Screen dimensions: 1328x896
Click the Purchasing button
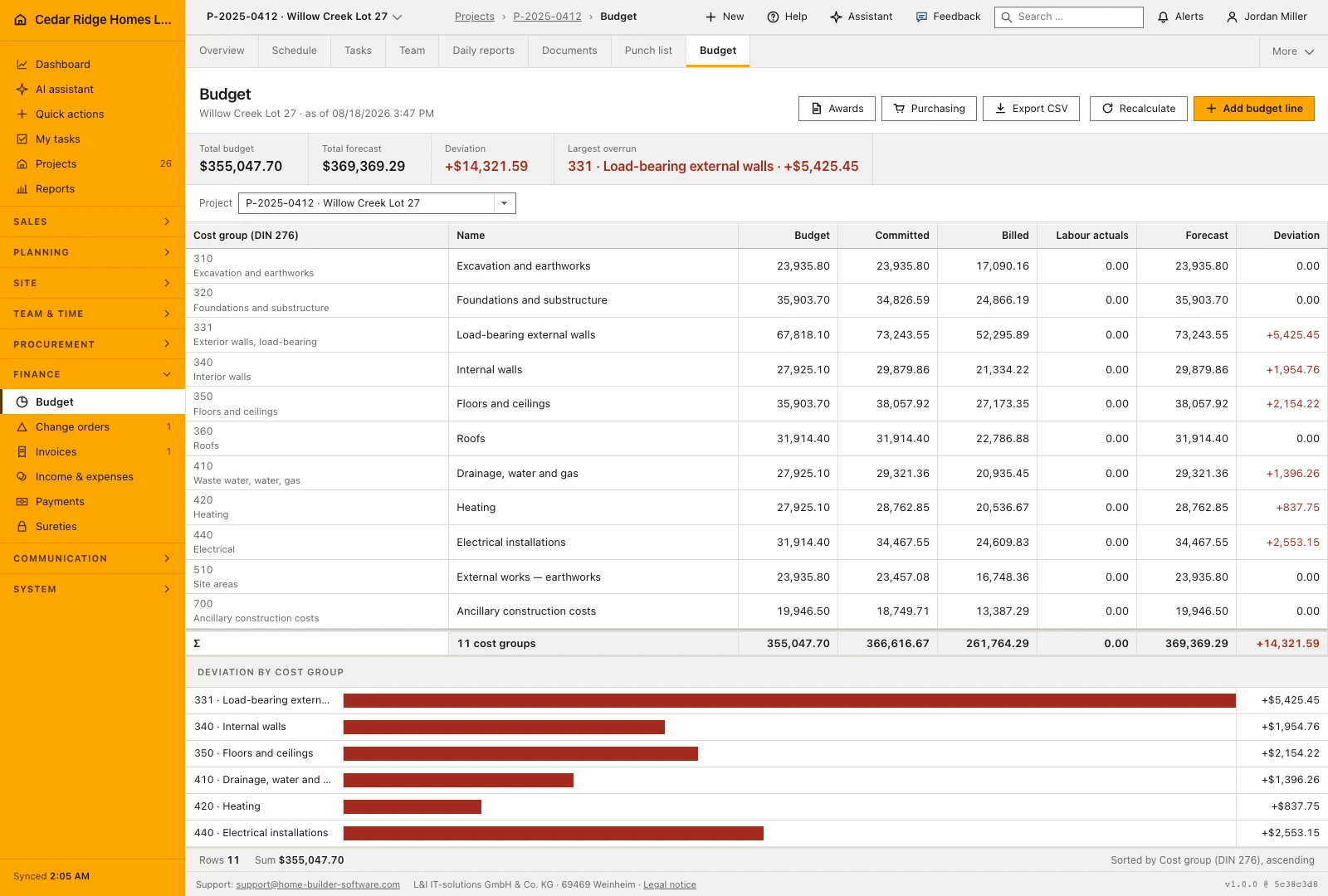tap(929, 109)
